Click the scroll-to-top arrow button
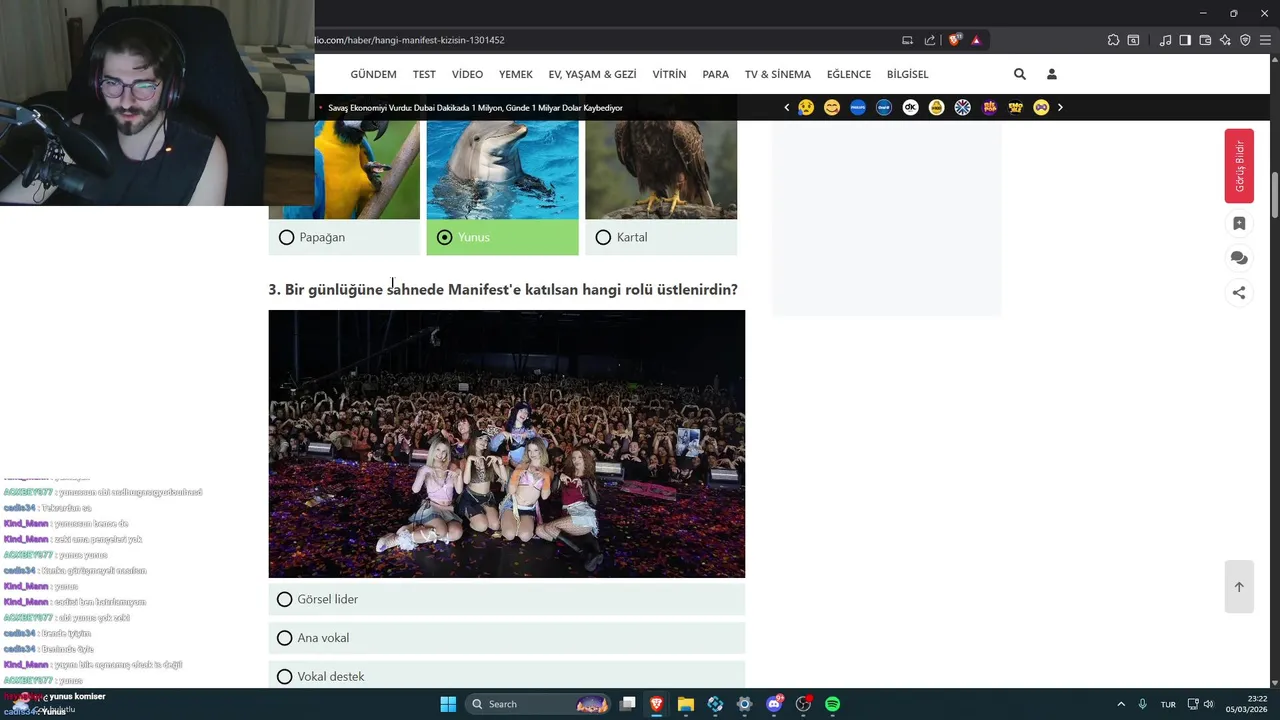Screen dimensions: 1280x720 coord(1239,587)
